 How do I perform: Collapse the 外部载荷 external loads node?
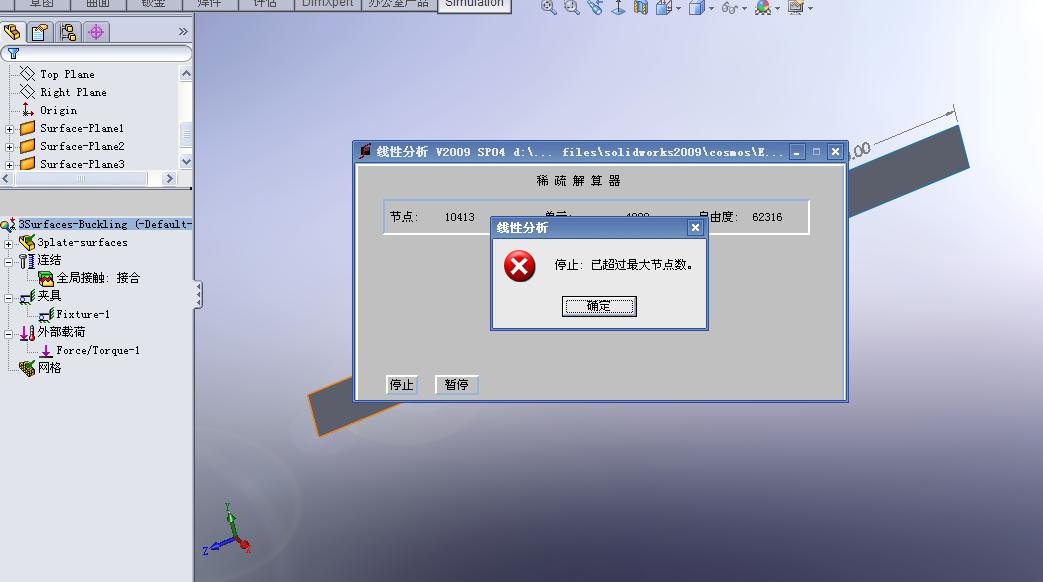(x=9, y=333)
